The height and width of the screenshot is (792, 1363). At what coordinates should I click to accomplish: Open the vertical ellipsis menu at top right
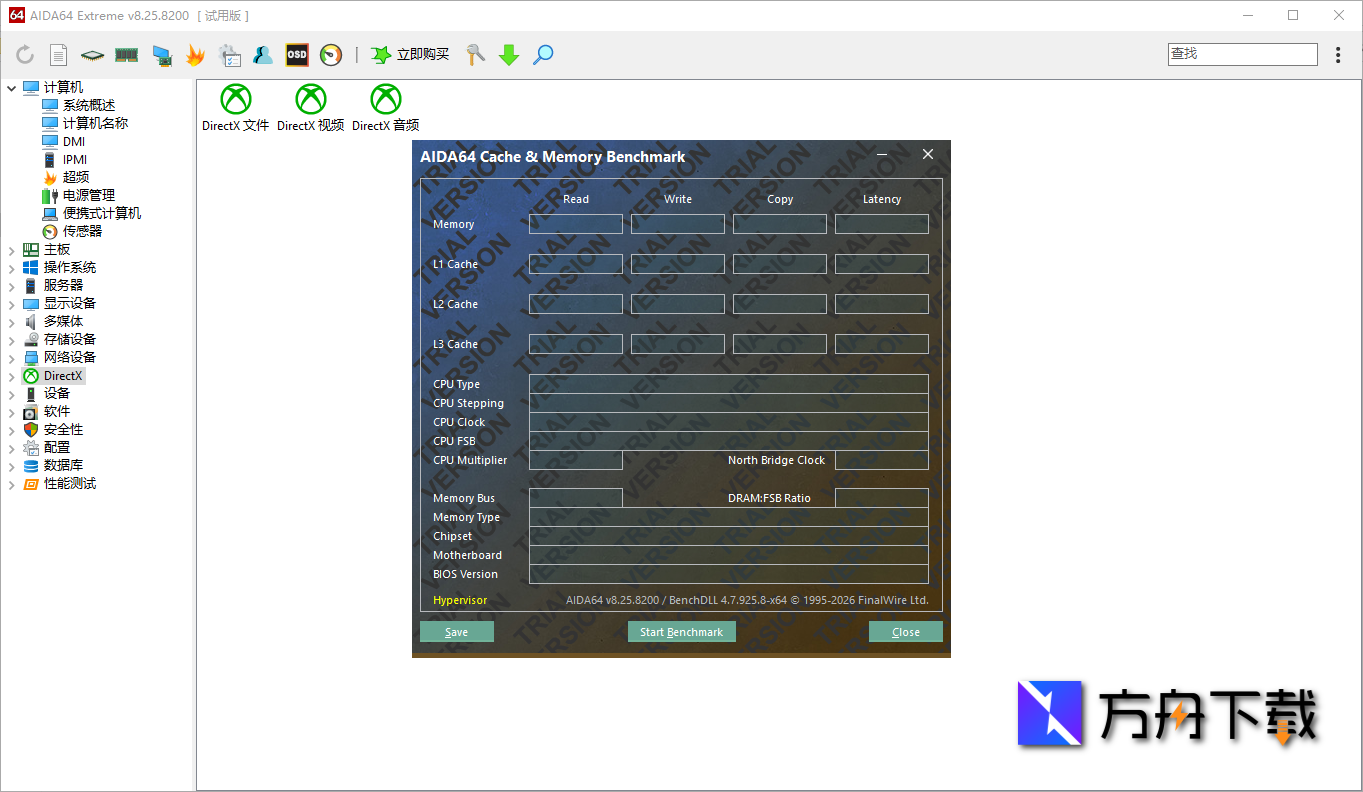1338,55
